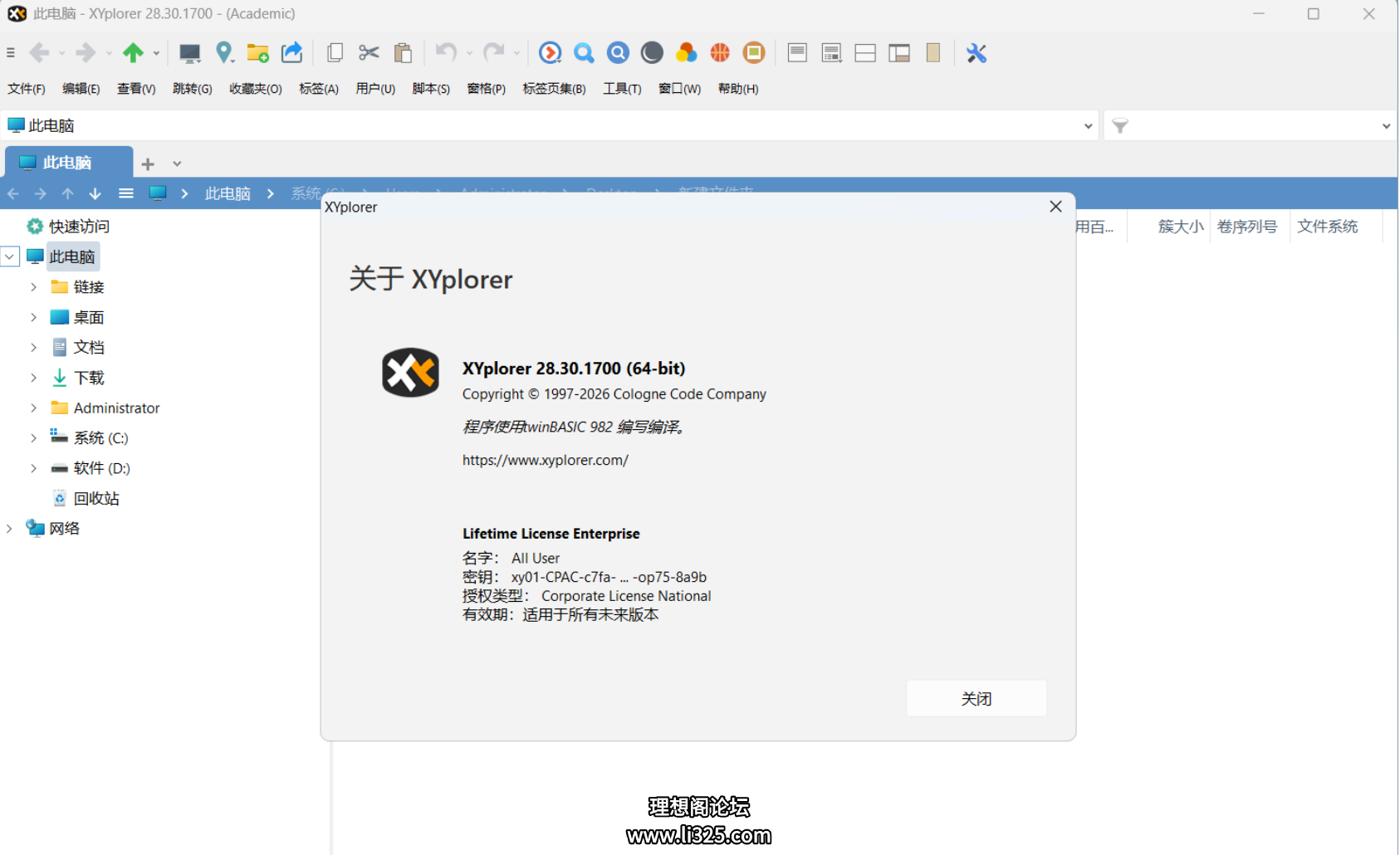Viewport: 1400px width, 855px height.
Task: Click the Paste clipboard toolbar icon
Action: pyautogui.click(x=404, y=53)
